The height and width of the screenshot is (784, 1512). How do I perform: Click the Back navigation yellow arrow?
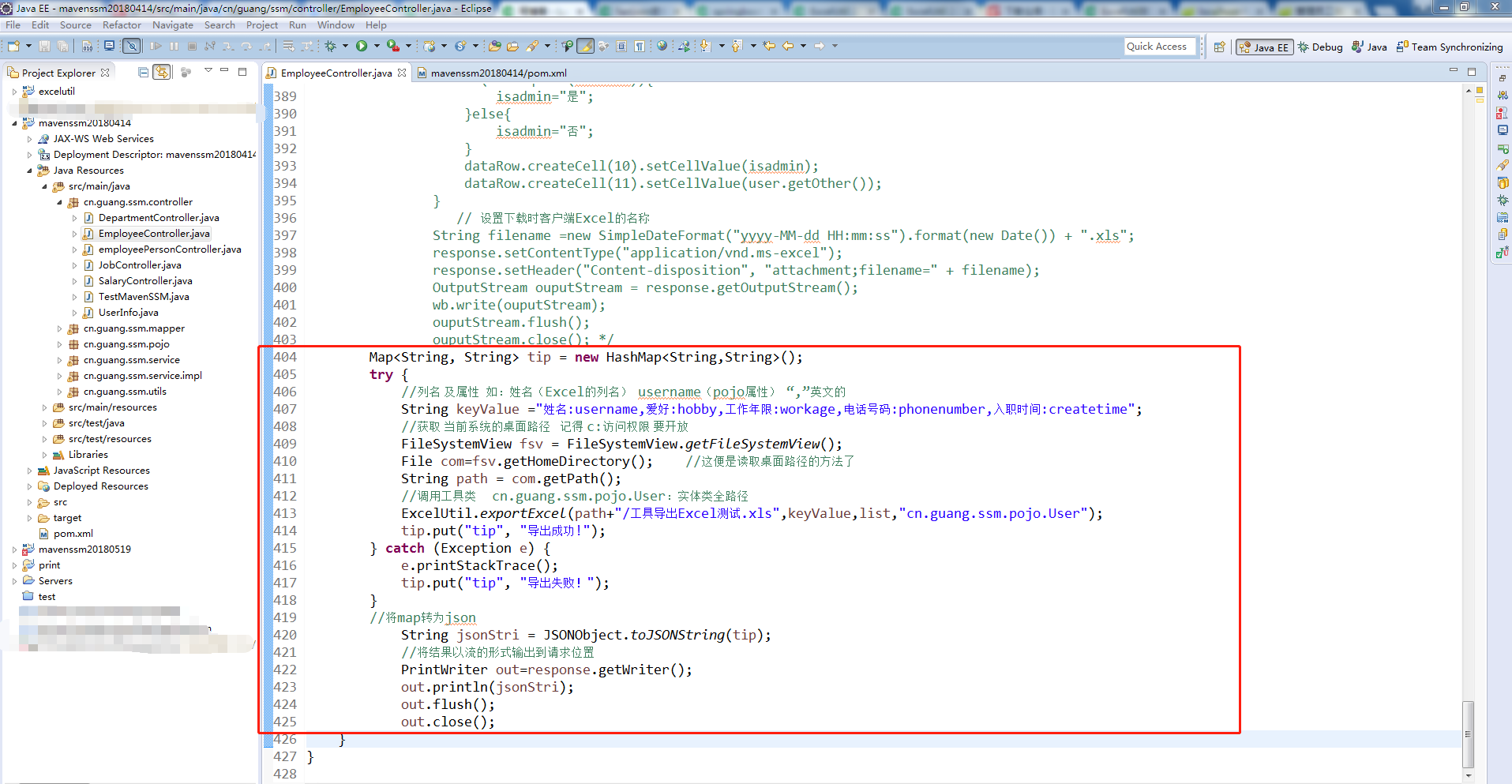[x=788, y=47]
